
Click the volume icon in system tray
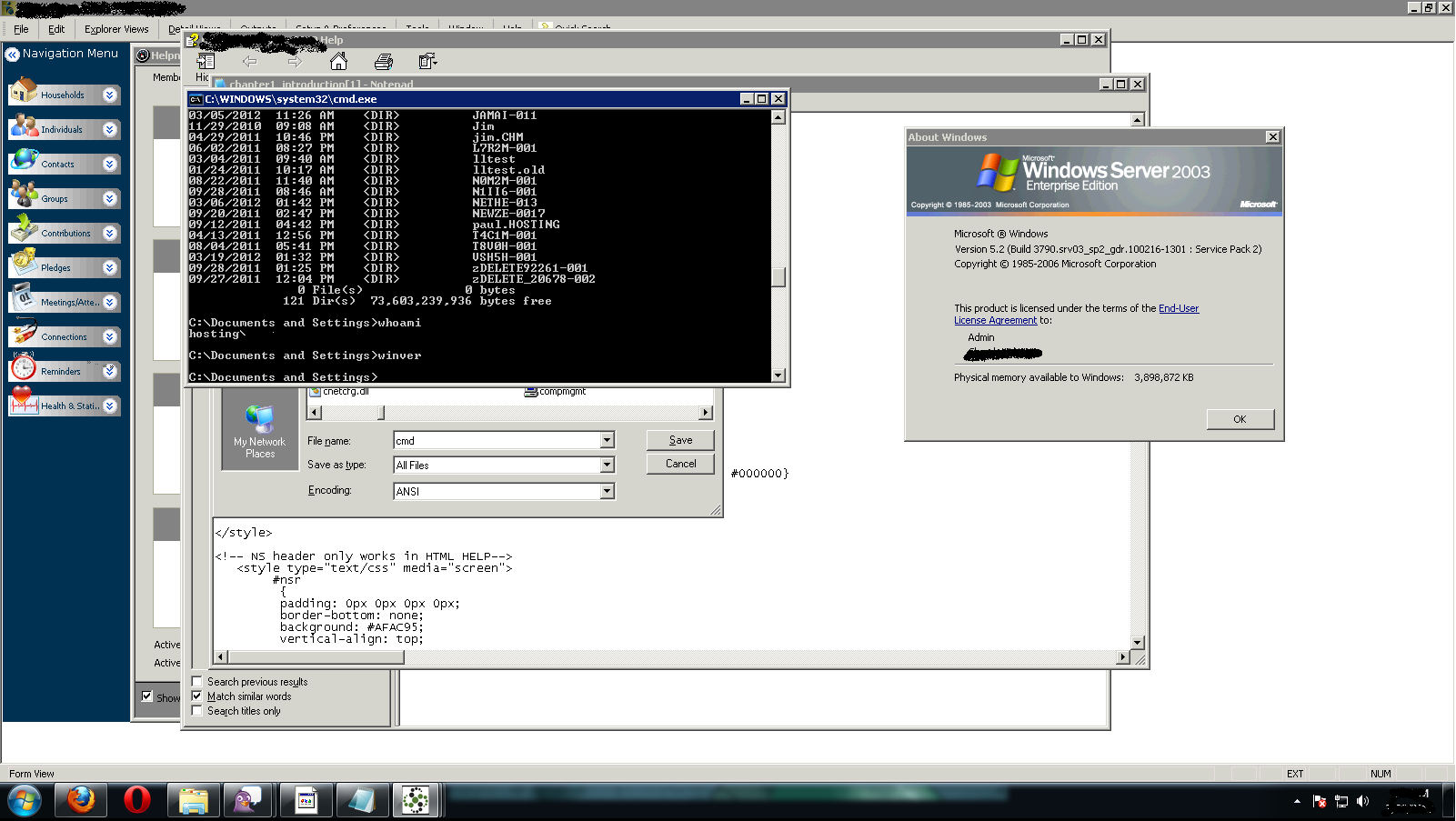pos(1362,801)
